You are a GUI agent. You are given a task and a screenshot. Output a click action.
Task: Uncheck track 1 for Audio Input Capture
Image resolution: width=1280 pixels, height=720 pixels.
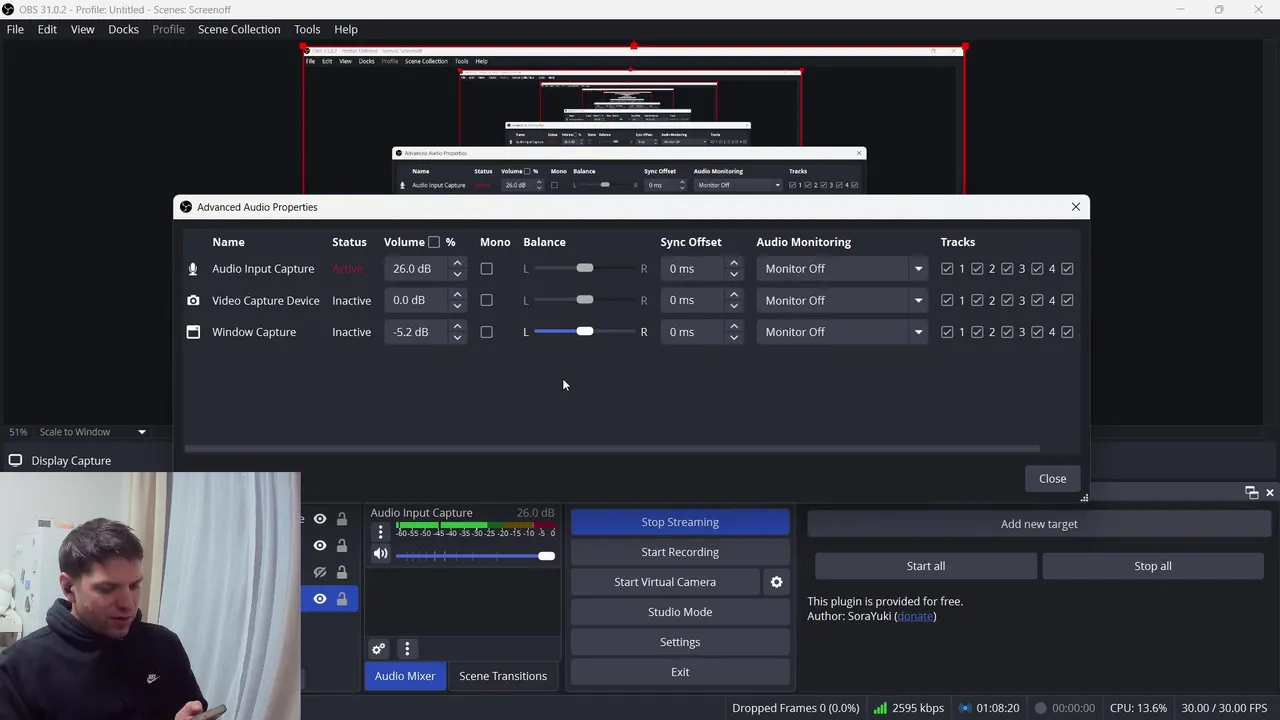(x=947, y=269)
